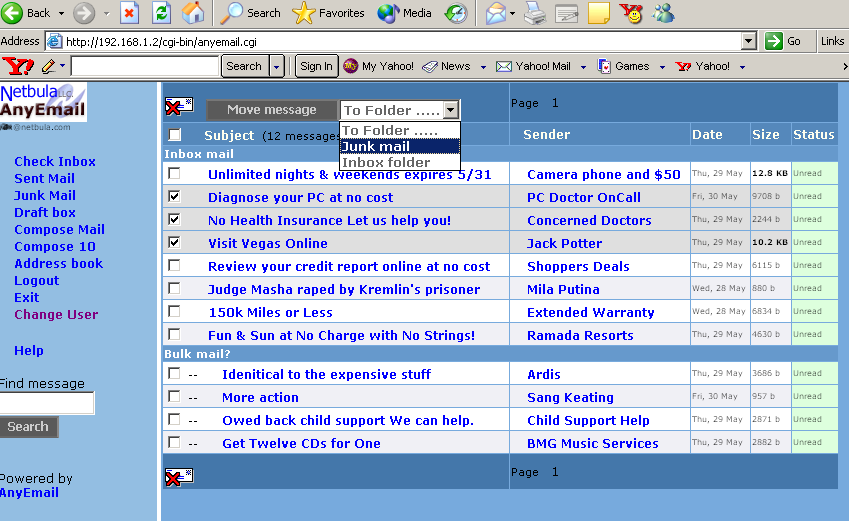Open the Address book link
This screenshot has width=849, height=521.
pos(58,263)
